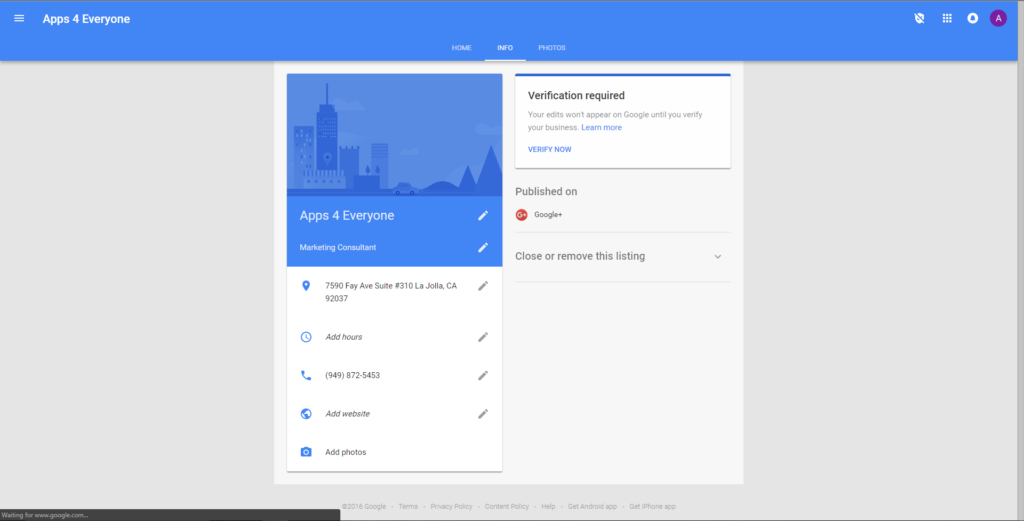Open the notifications bell

click(972, 18)
